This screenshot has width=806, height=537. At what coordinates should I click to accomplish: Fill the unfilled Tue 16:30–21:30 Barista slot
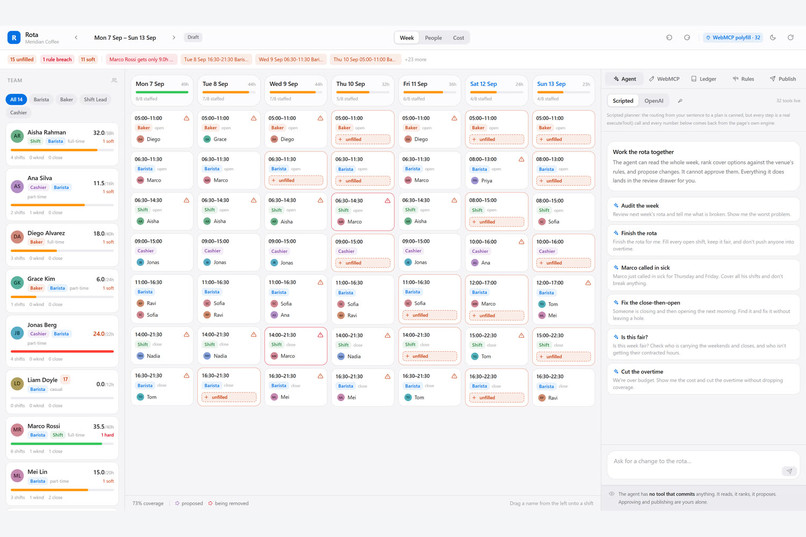tap(229, 397)
